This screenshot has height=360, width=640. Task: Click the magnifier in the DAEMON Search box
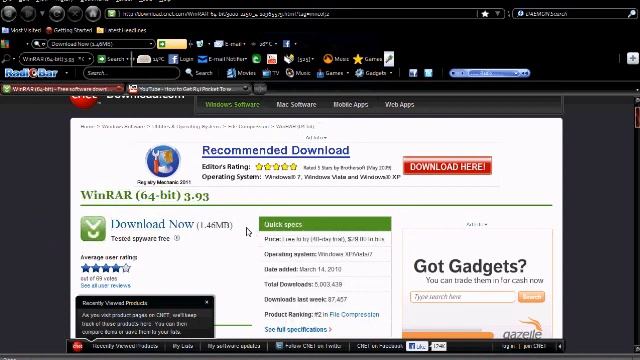pos(631,14)
